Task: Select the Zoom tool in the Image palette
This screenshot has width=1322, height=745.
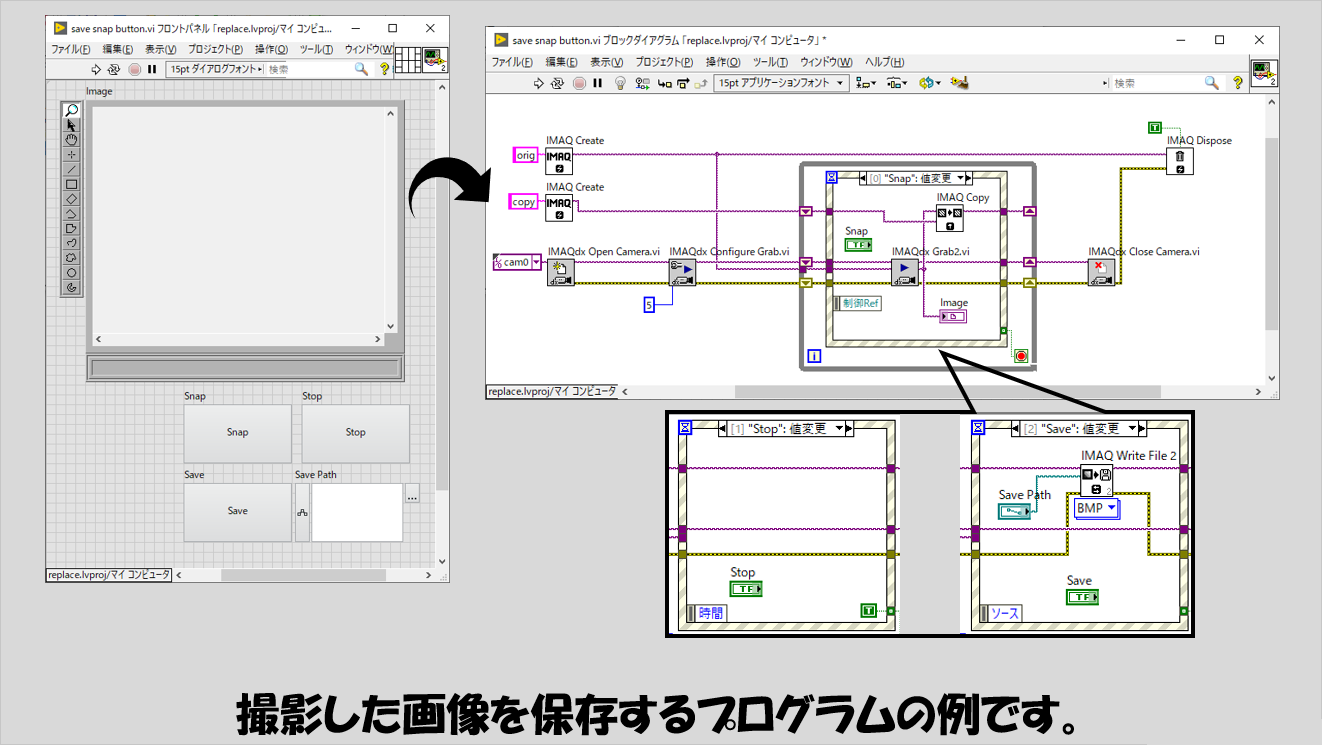Action: (71, 110)
